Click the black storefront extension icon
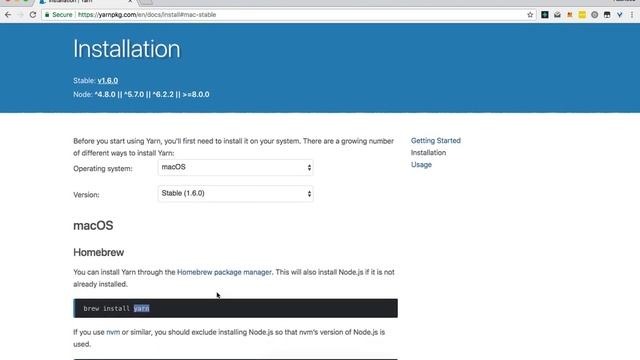Image resolution: width=640 pixels, height=360 pixels. pos(607,15)
